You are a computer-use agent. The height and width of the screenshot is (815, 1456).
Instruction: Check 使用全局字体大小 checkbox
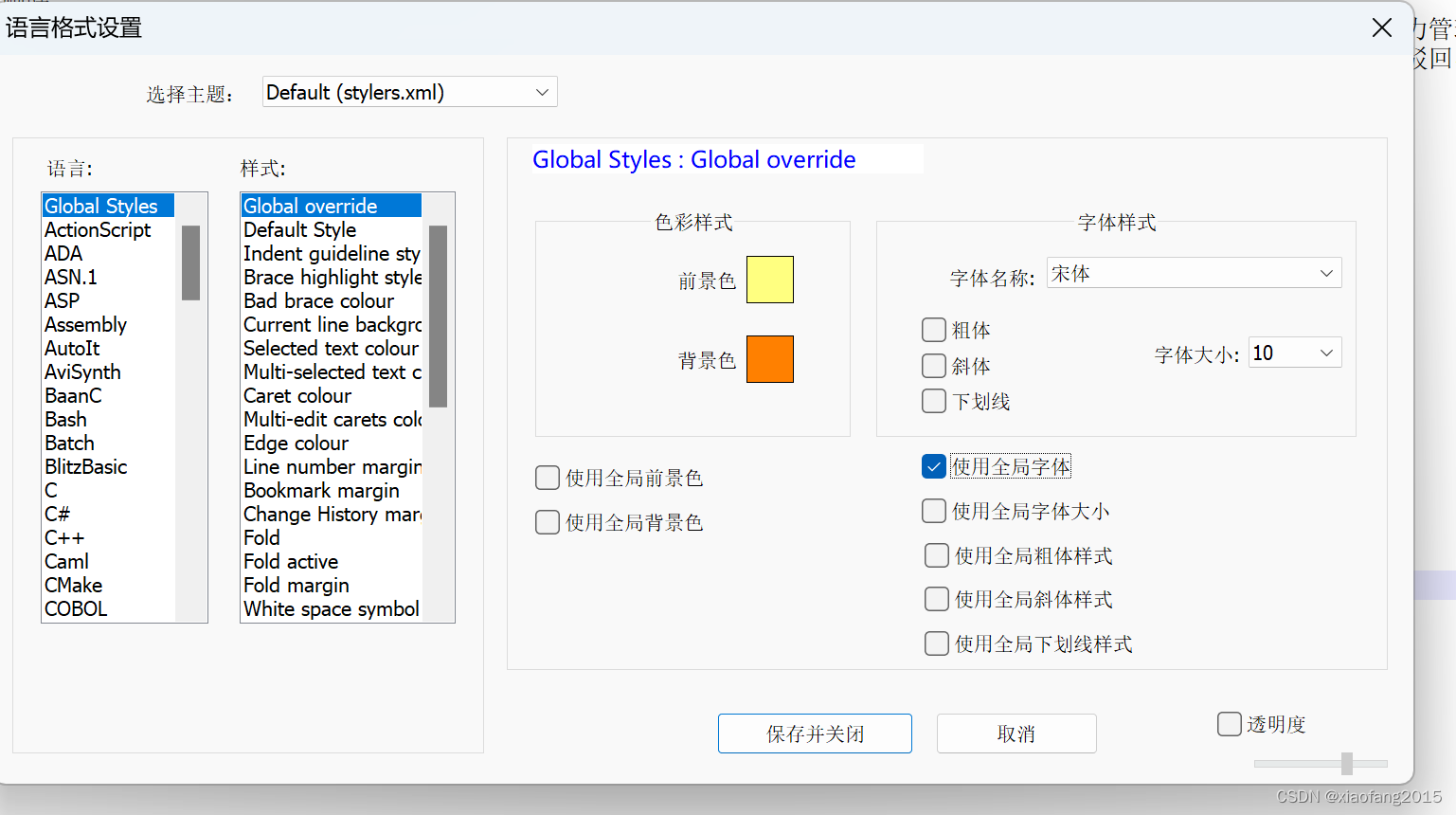[934, 511]
